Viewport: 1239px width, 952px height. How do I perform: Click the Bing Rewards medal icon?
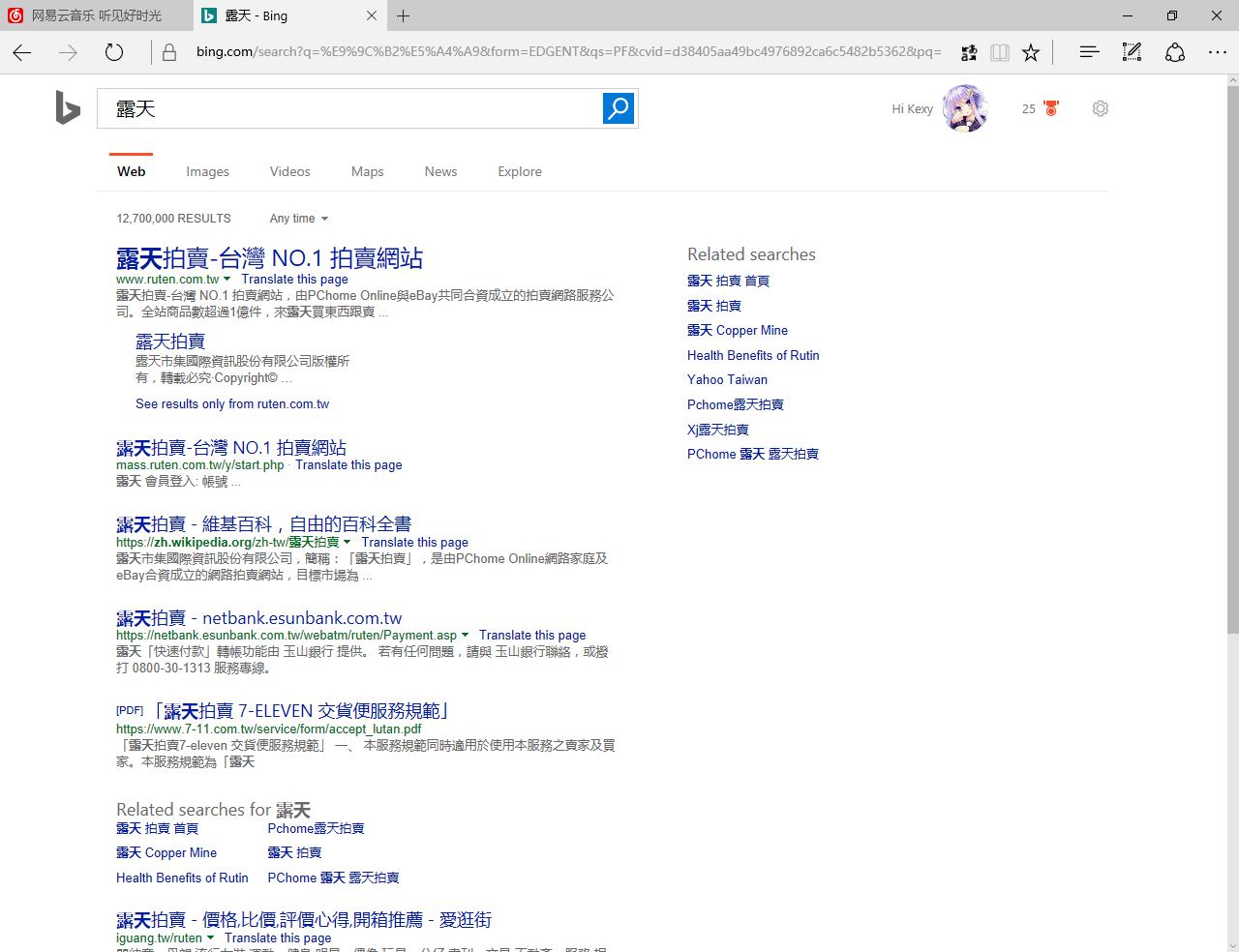[1051, 108]
